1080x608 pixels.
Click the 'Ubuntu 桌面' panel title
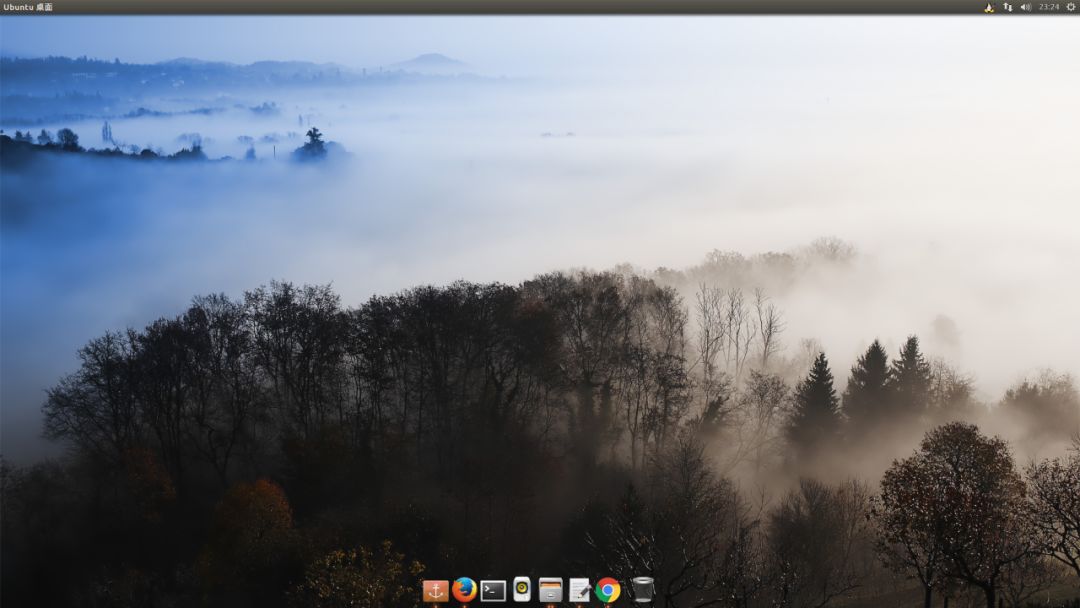click(28, 7)
